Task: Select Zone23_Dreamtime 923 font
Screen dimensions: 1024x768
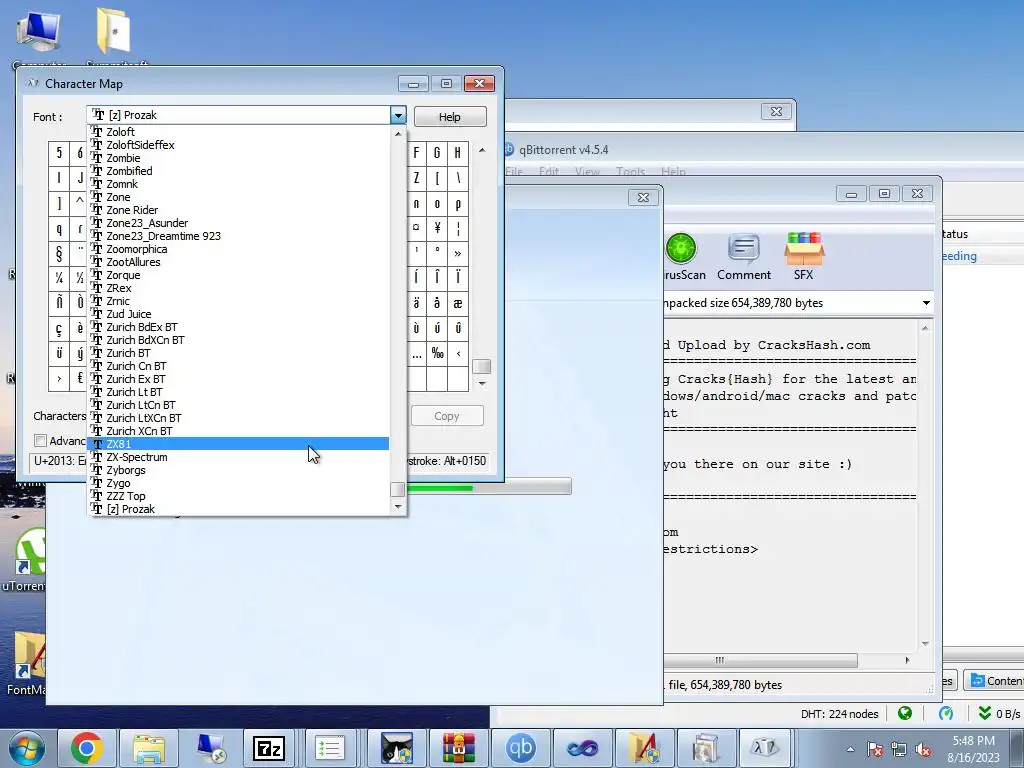Action: [238, 236]
